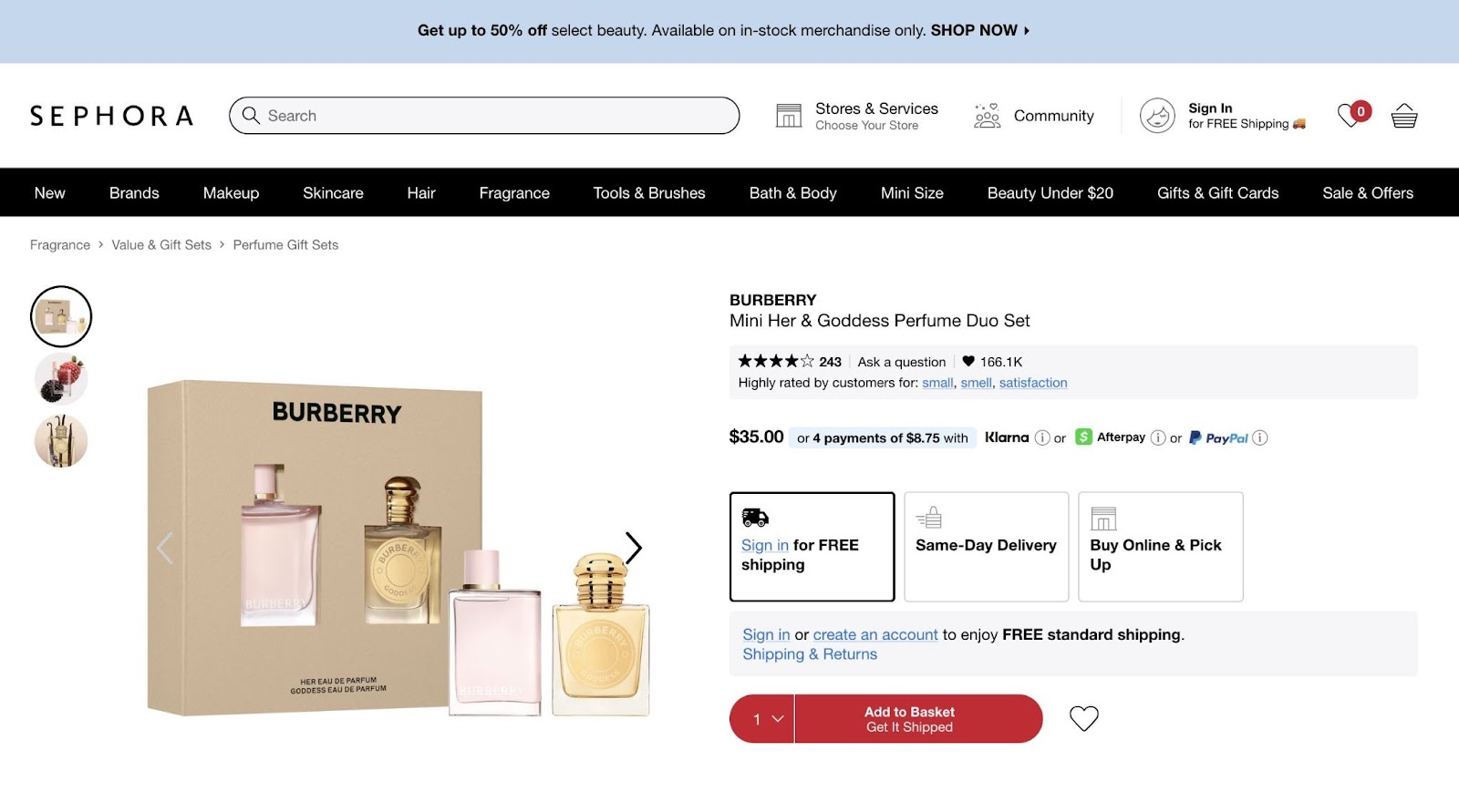Select Buy Online & Pick Up option
The width and height of the screenshot is (1459, 812).
(1160, 546)
